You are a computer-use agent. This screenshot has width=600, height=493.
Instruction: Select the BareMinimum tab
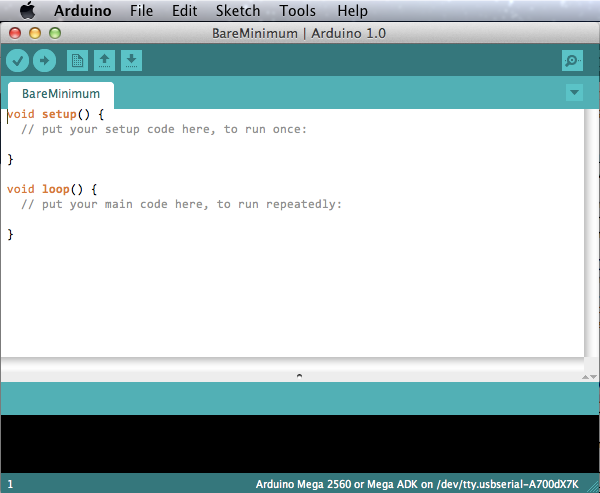click(61, 94)
